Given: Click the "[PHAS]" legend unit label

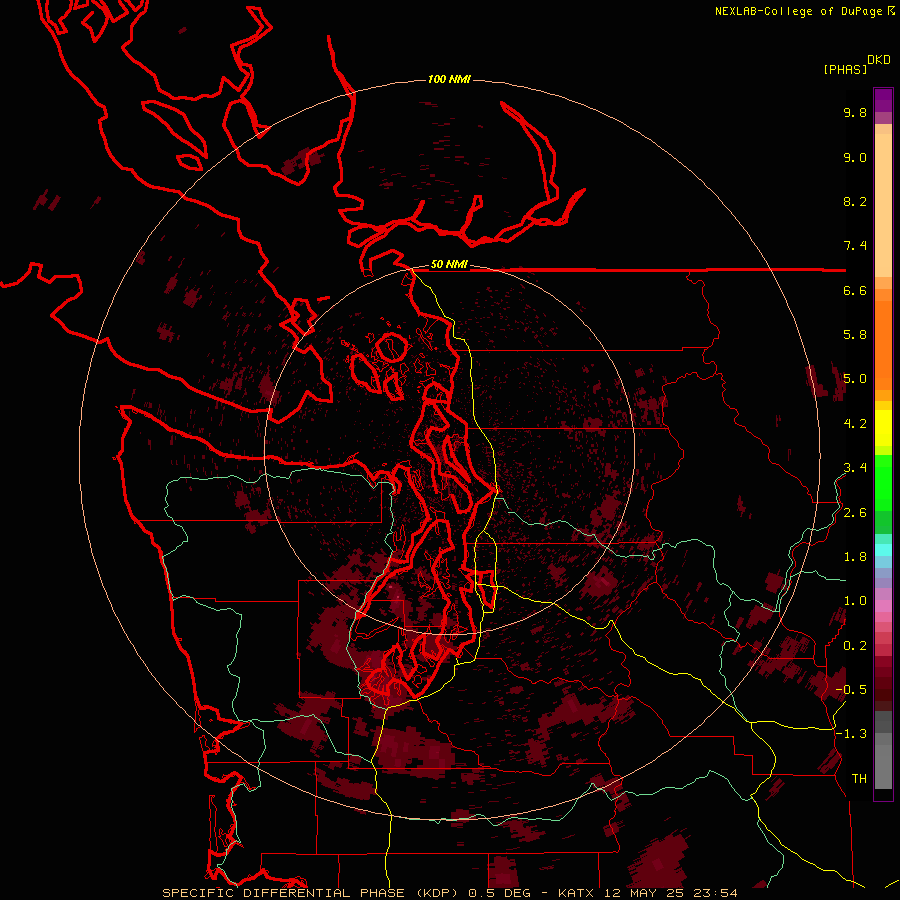Looking at the screenshot, I should [x=845, y=70].
